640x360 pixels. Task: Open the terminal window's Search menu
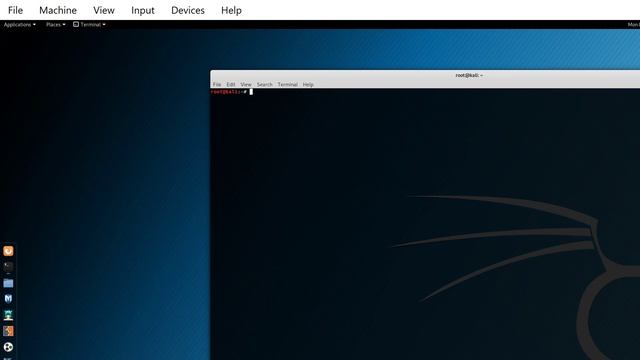[x=264, y=84]
